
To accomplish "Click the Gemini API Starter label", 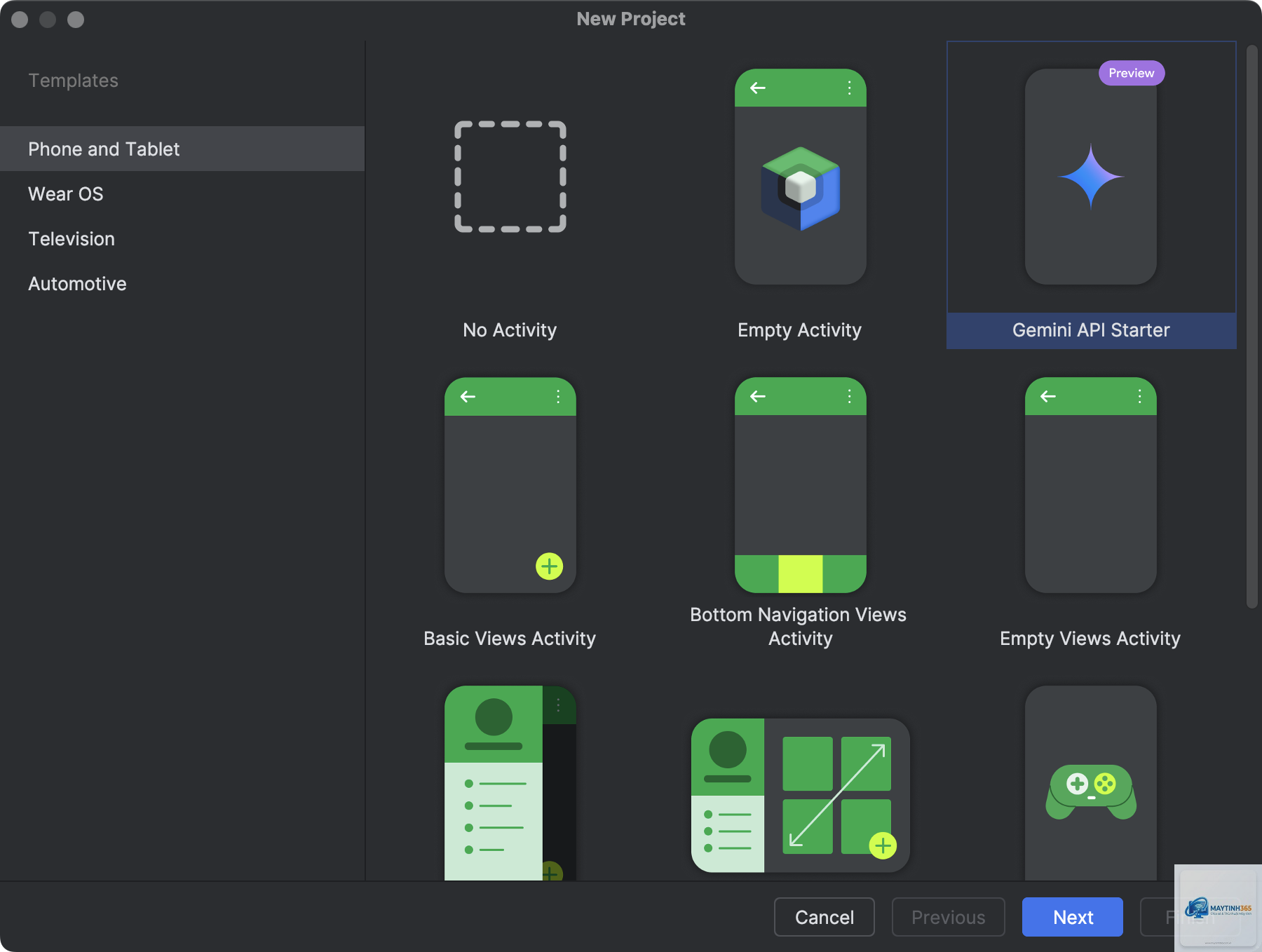I will pyautogui.click(x=1091, y=330).
